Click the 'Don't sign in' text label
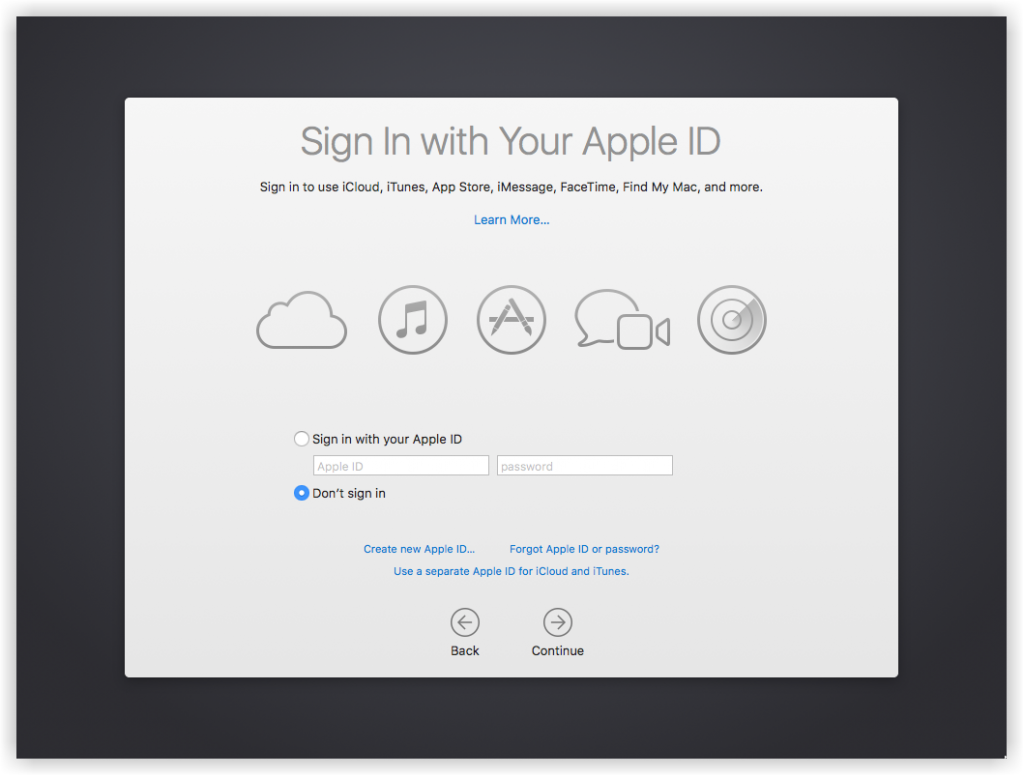1024x776 pixels. pyautogui.click(x=348, y=493)
